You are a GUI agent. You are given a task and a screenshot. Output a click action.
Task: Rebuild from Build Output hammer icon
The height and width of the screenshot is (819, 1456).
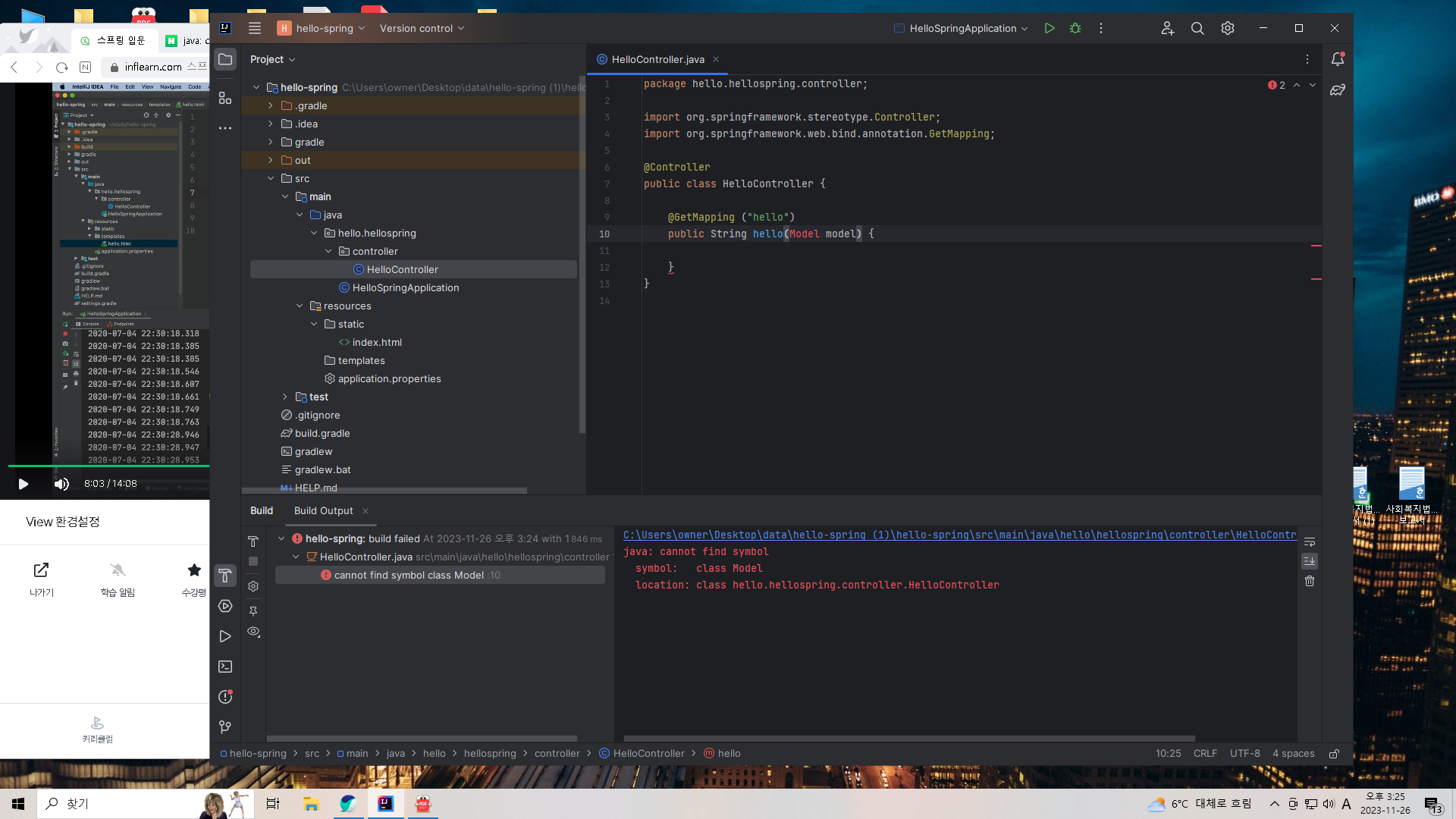point(253,541)
